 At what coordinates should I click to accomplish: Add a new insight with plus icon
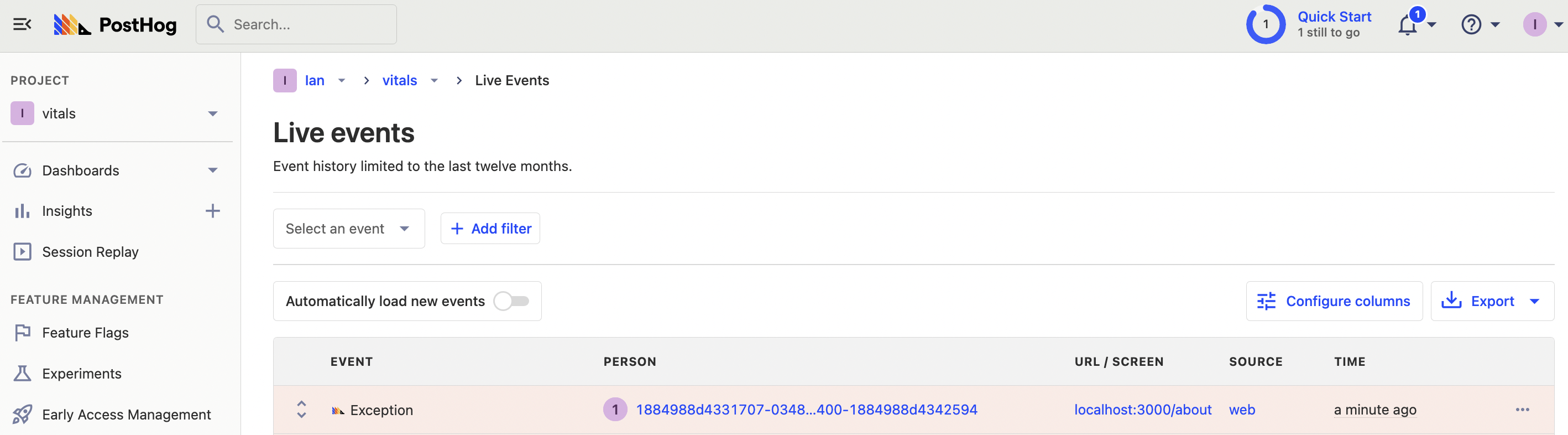pyautogui.click(x=212, y=211)
